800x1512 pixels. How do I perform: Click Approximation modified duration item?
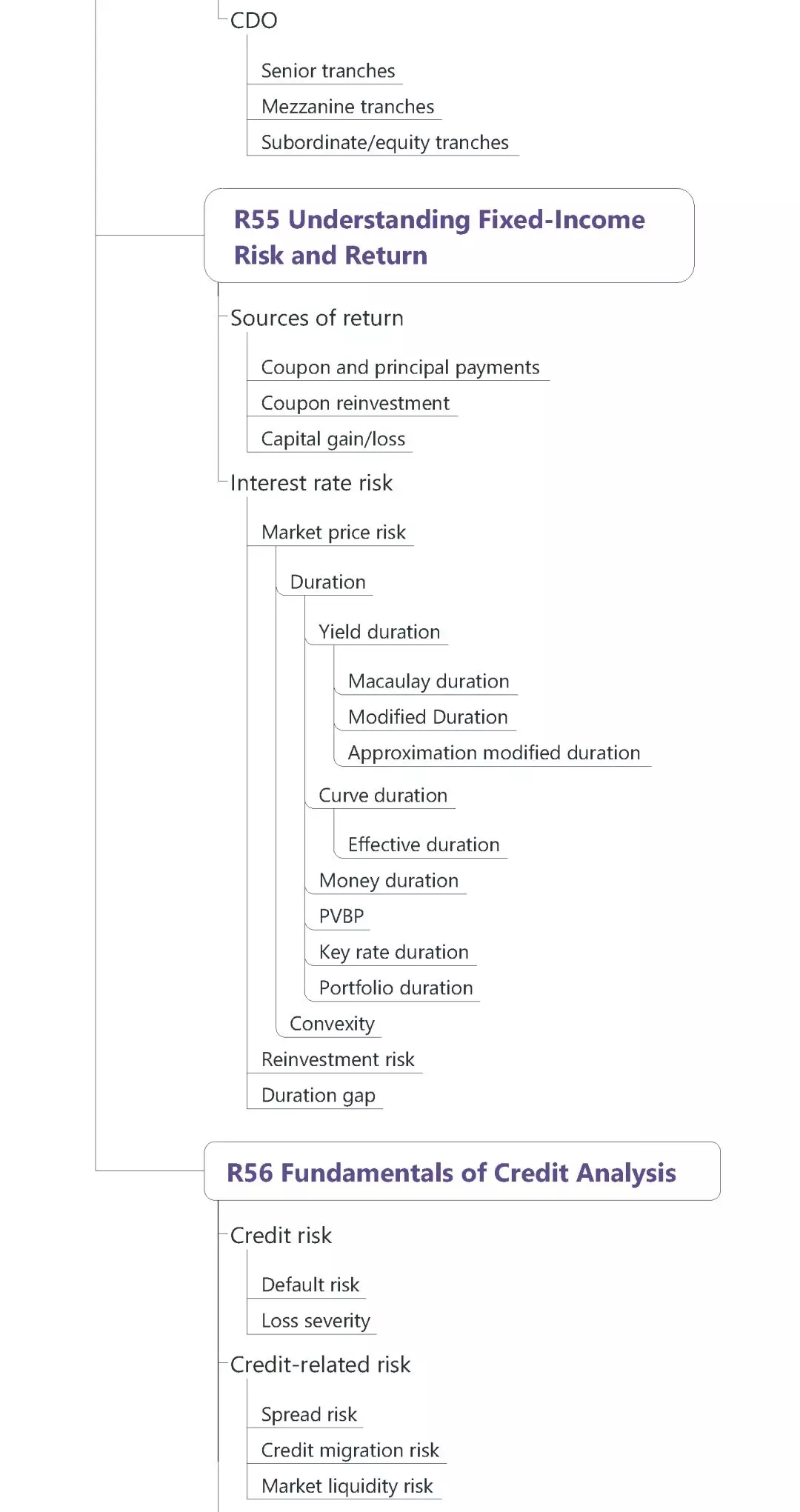click(493, 753)
